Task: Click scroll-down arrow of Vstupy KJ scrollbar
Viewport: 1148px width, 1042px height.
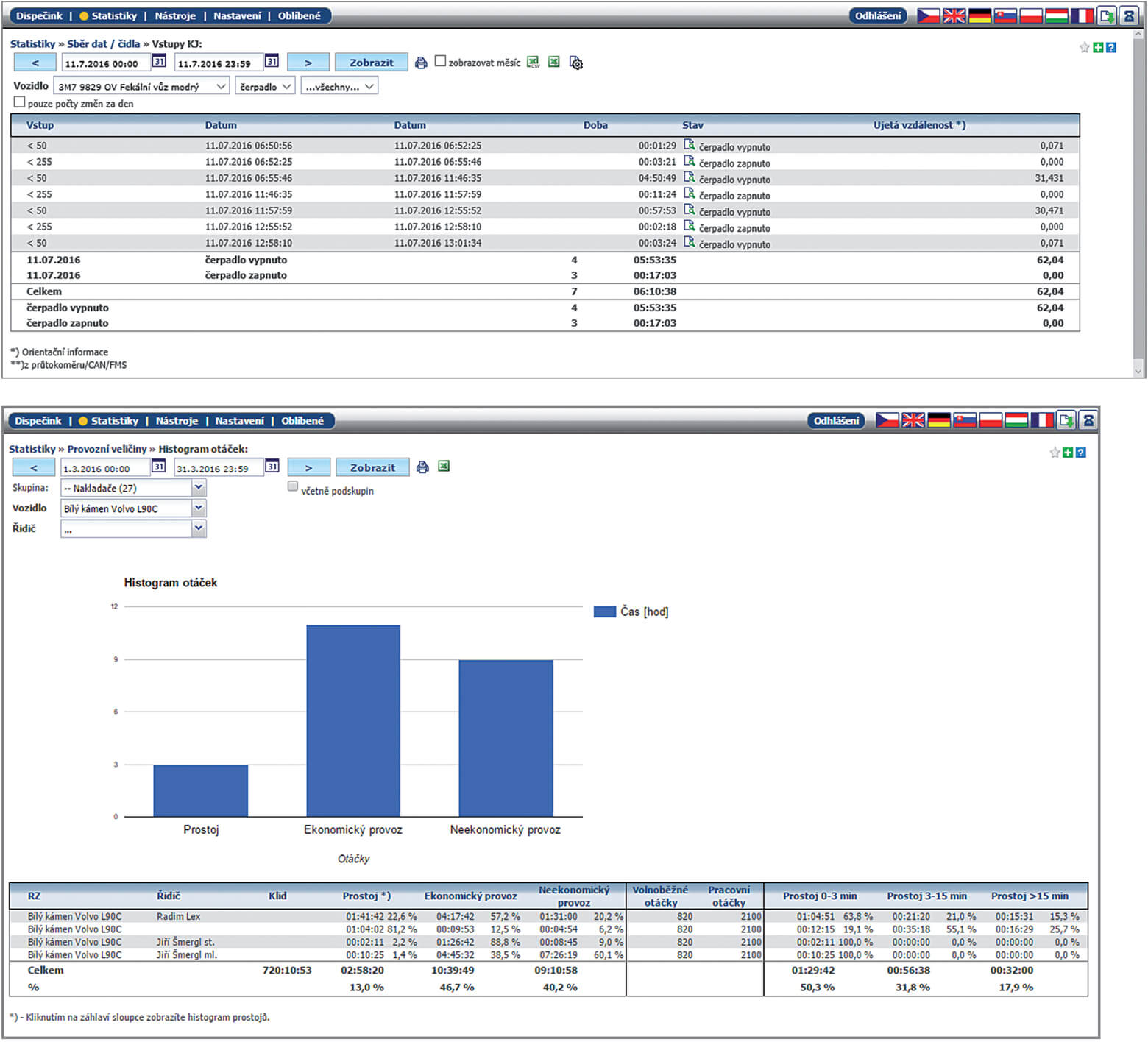Action: pos(1139,372)
